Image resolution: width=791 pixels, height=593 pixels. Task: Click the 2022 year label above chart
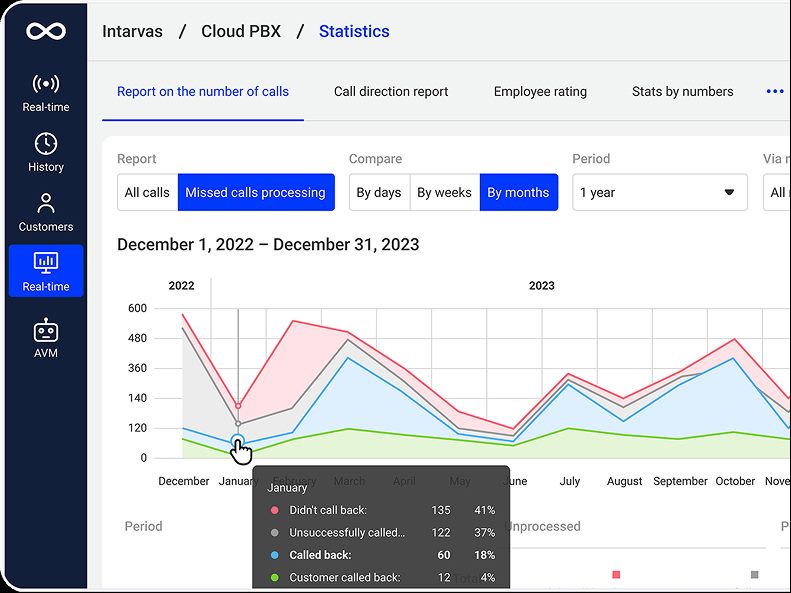[182, 285]
